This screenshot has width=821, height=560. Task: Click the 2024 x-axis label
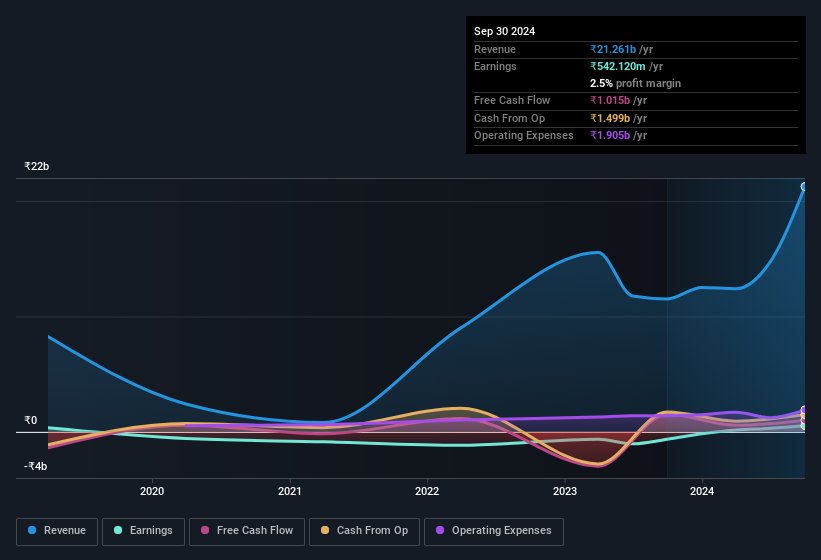pos(702,491)
